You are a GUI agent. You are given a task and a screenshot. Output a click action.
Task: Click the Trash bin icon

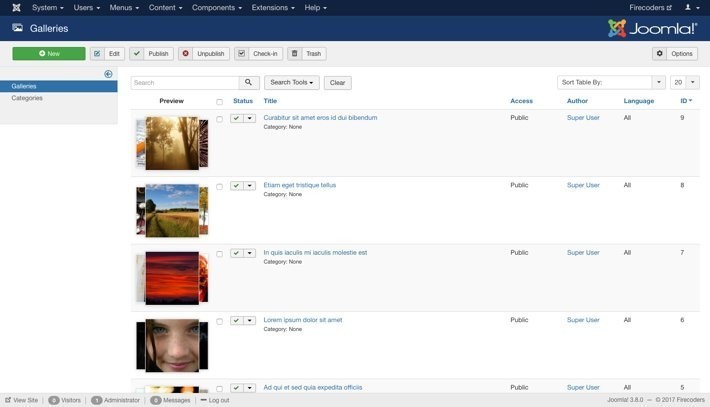coord(295,53)
